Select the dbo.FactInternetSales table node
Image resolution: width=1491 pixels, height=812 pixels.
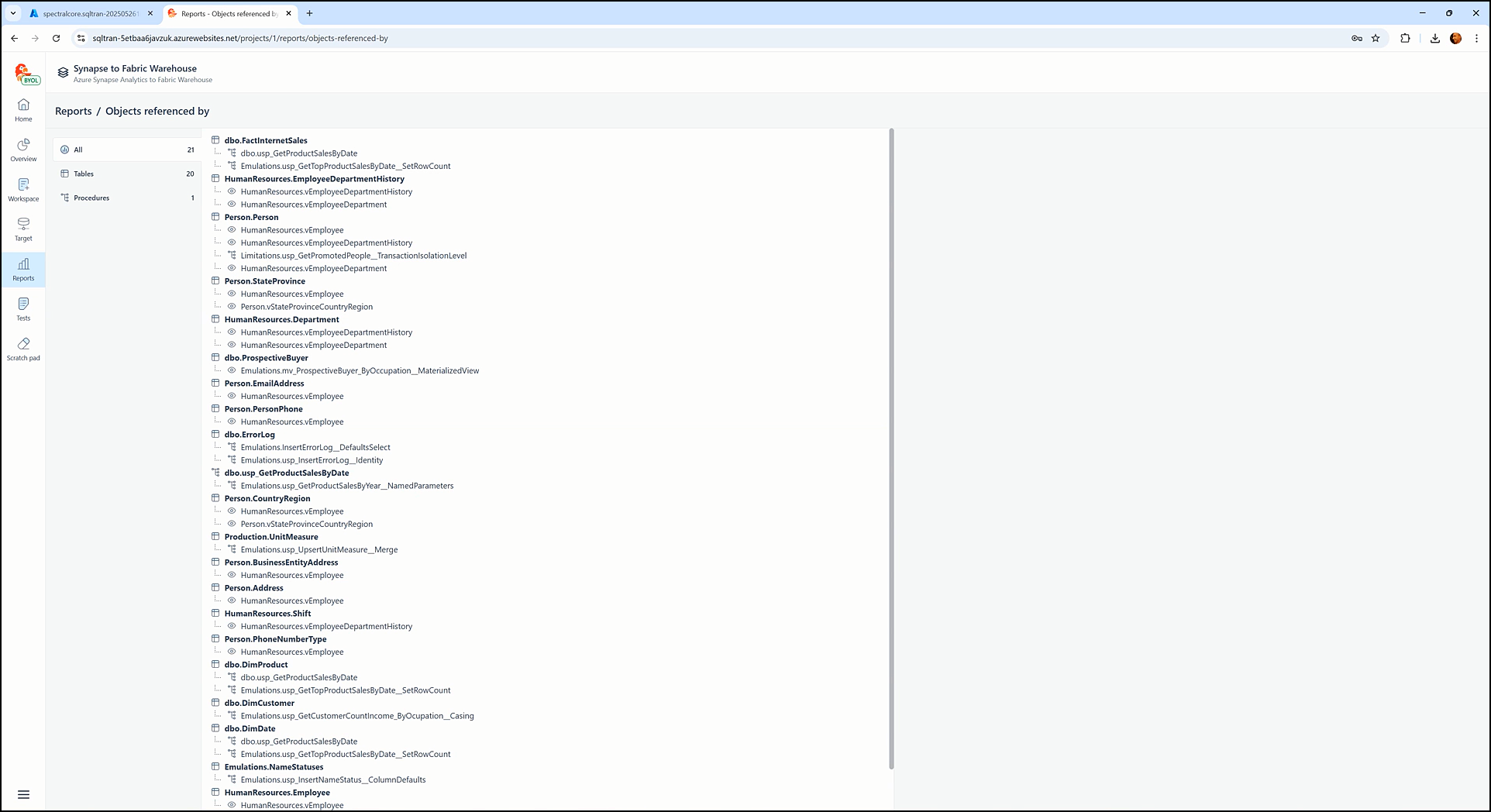pyautogui.click(x=266, y=140)
